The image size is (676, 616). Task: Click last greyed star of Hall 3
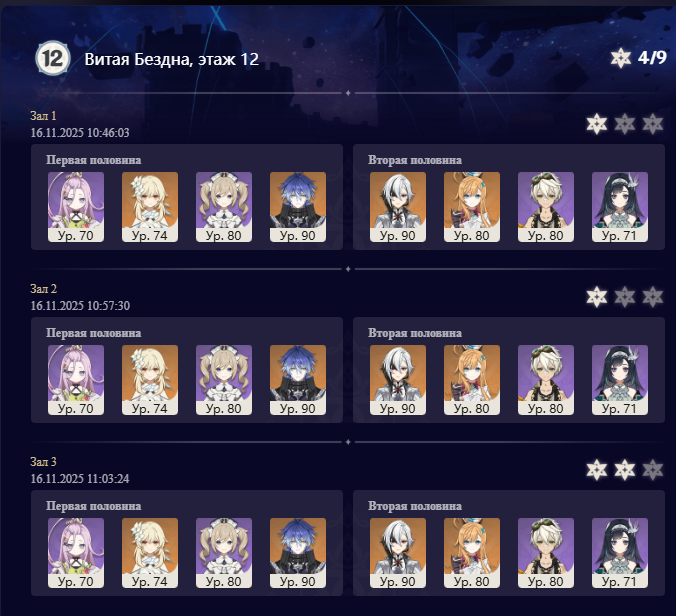pos(653,470)
